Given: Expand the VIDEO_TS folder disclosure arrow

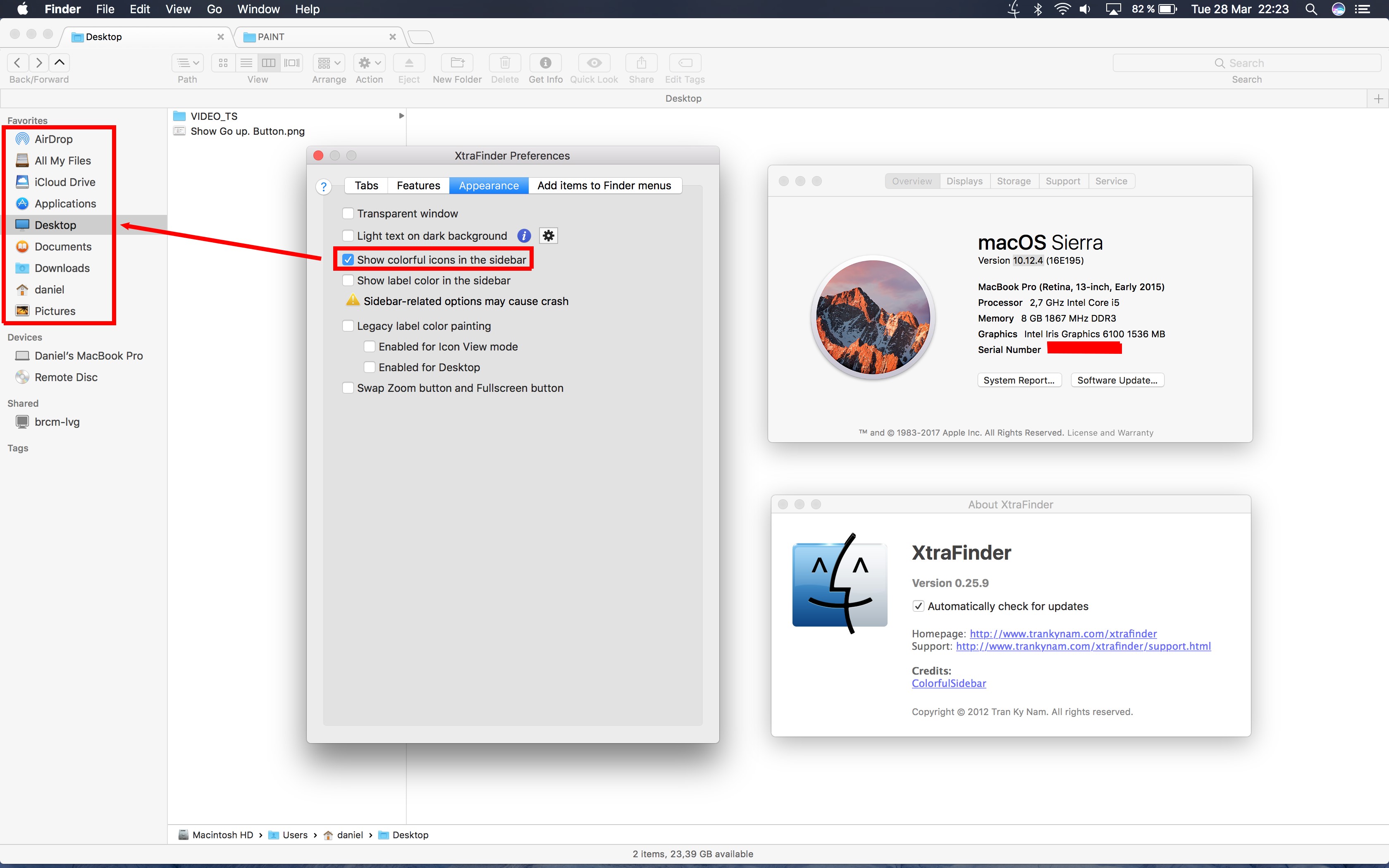Looking at the screenshot, I should tap(401, 115).
